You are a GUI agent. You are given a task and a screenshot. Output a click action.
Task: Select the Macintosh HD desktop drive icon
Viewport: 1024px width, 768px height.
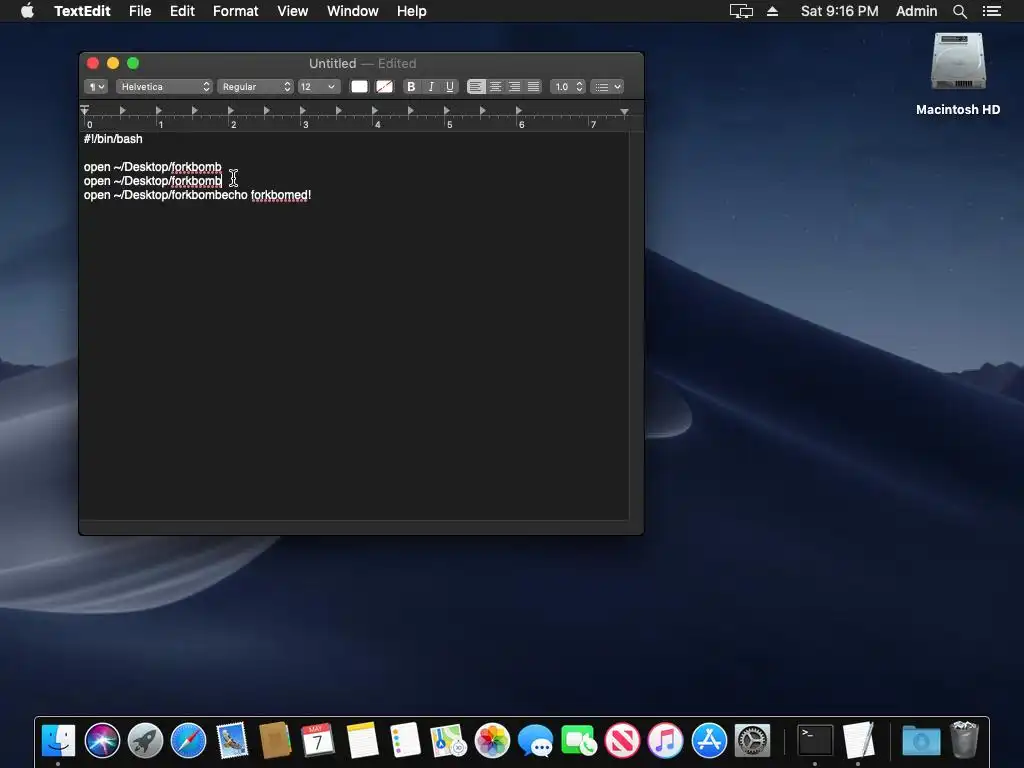click(958, 62)
